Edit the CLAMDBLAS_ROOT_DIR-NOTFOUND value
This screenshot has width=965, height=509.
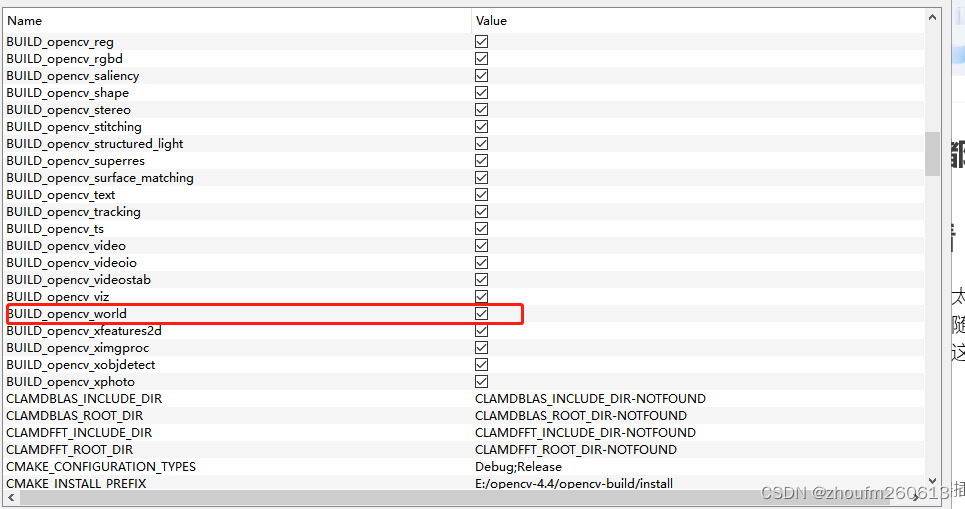coord(581,415)
